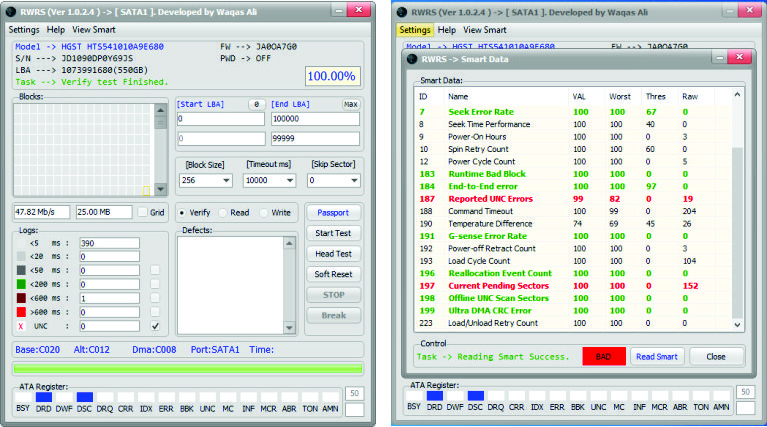Image resolution: width=767 pixels, height=427 pixels.
Task: Click Close button in Smart Data control
Action: pos(716,357)
